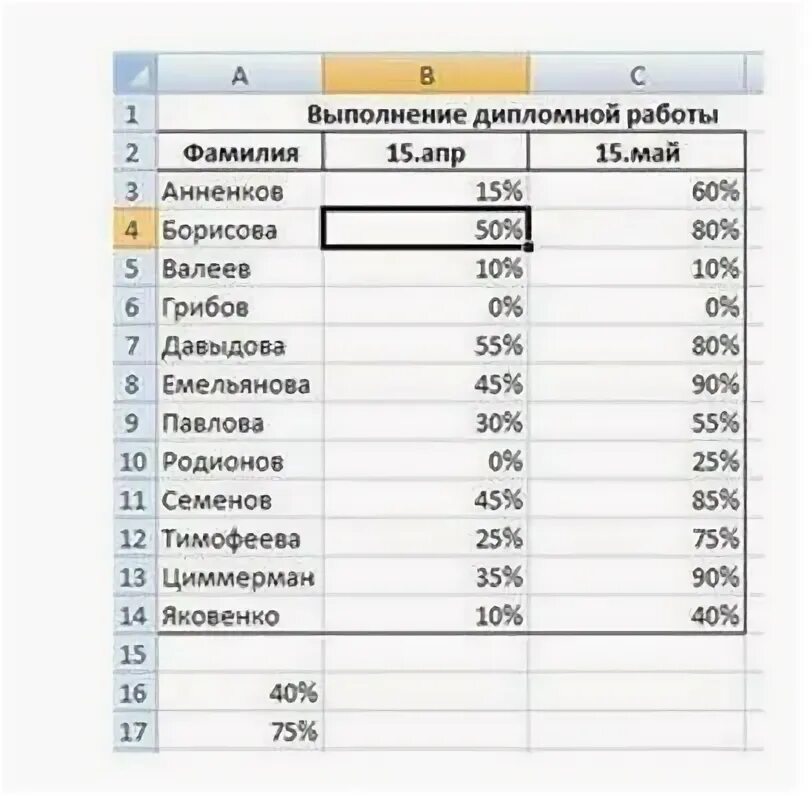Select column C header
Viewport: 812px width, 796px height.
point(637,76)
